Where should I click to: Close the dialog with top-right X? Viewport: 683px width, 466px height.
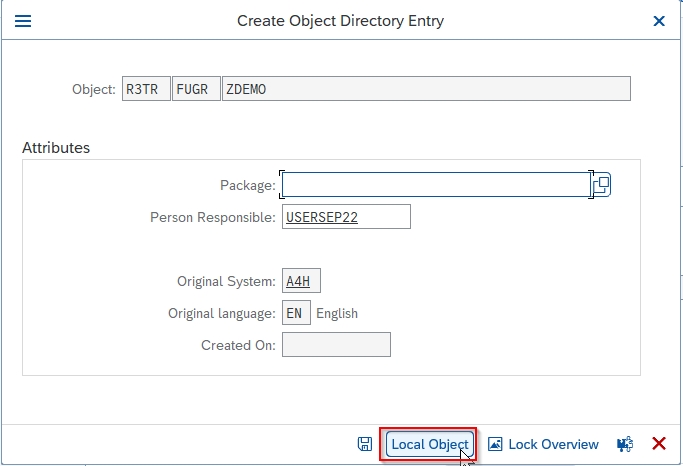pyautogui.click(x=659, y=20)
